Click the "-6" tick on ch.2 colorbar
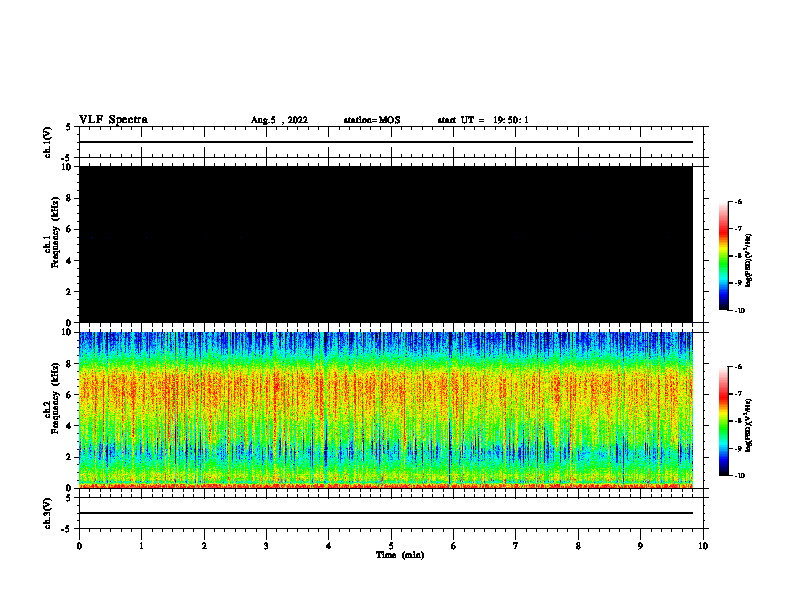 coord(738,367)
